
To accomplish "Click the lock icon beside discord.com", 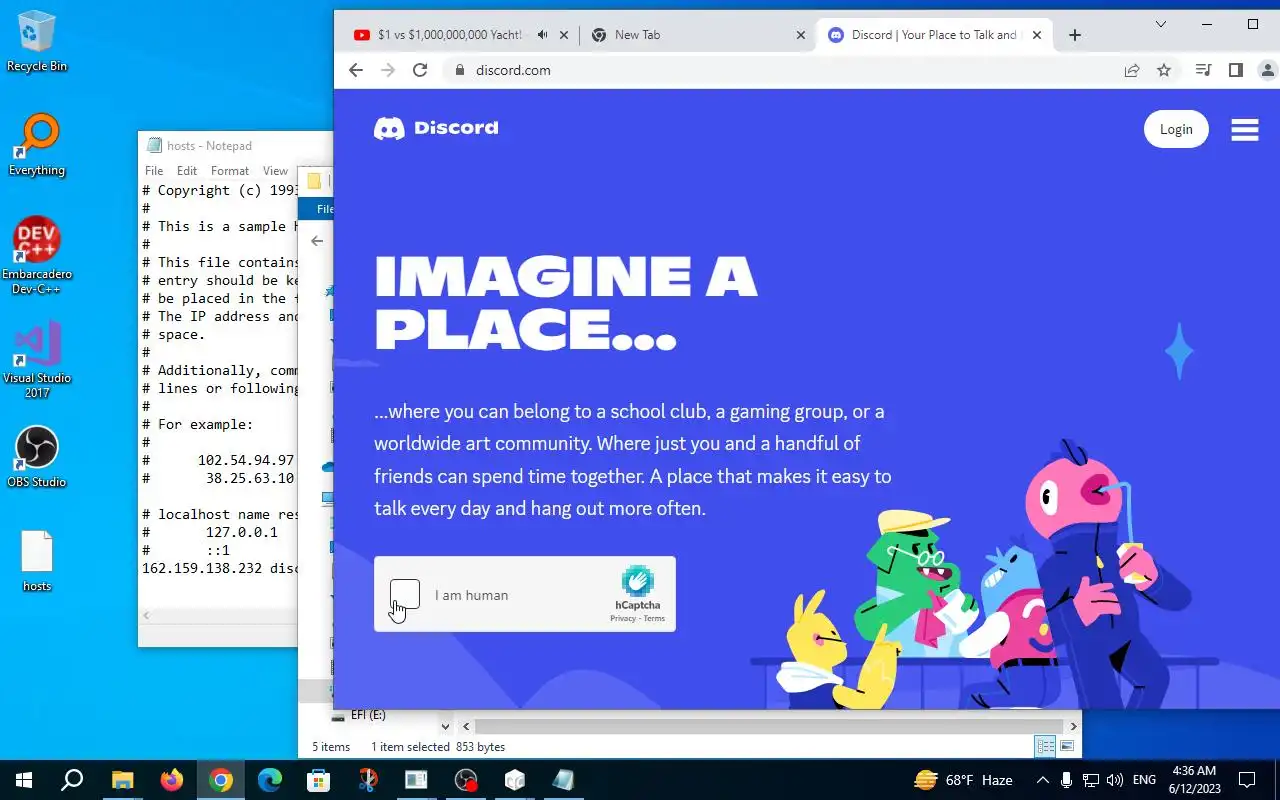I will click(x=460, y=70).
